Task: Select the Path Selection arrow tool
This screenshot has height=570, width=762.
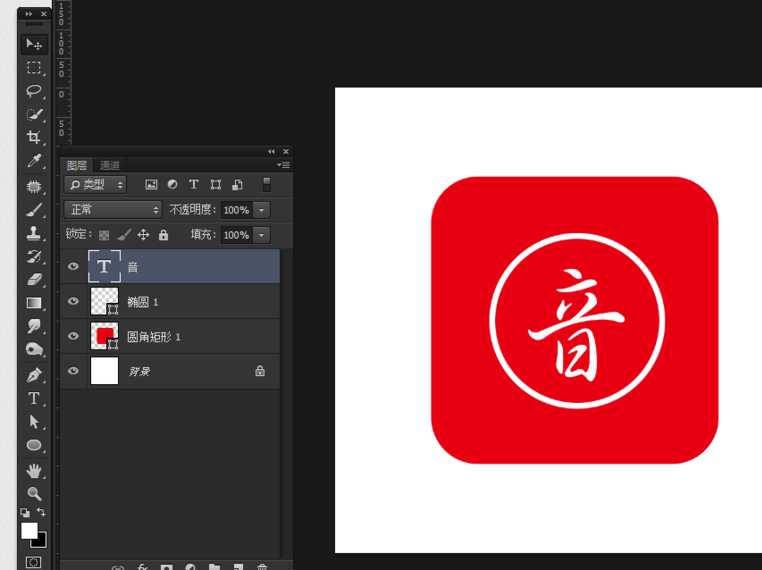Action: tap(34, 422)
